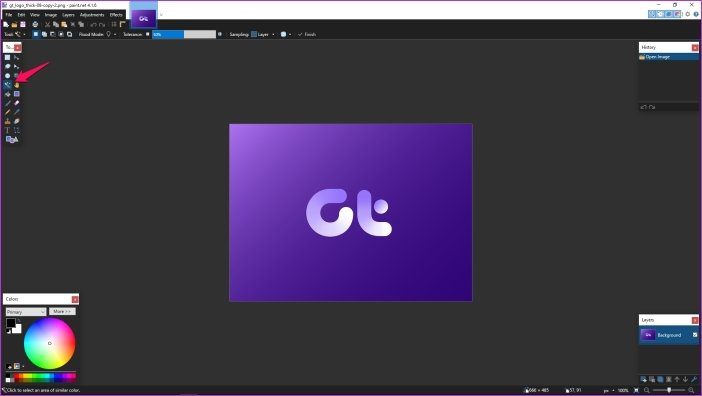This screenshot has height=396, width=702.
Task: Copy selection using toolbar copy icon
Action: click(56, 25)
